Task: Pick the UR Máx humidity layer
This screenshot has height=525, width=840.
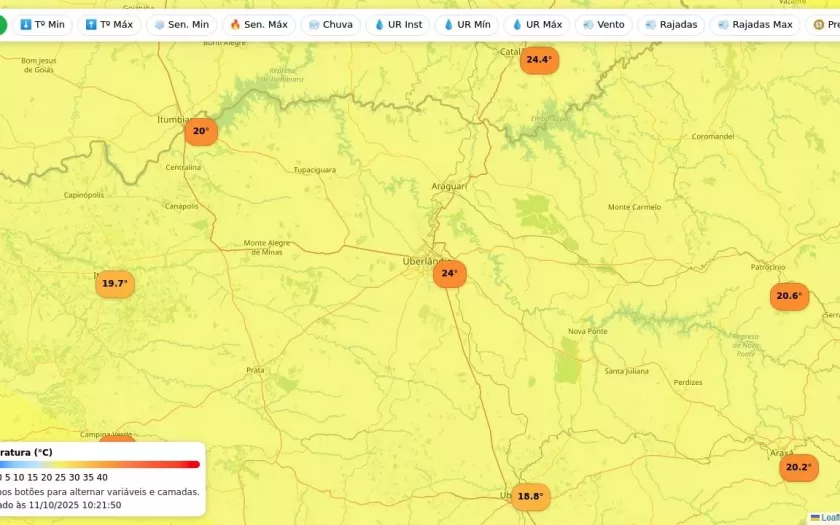Action: [536, 24]
